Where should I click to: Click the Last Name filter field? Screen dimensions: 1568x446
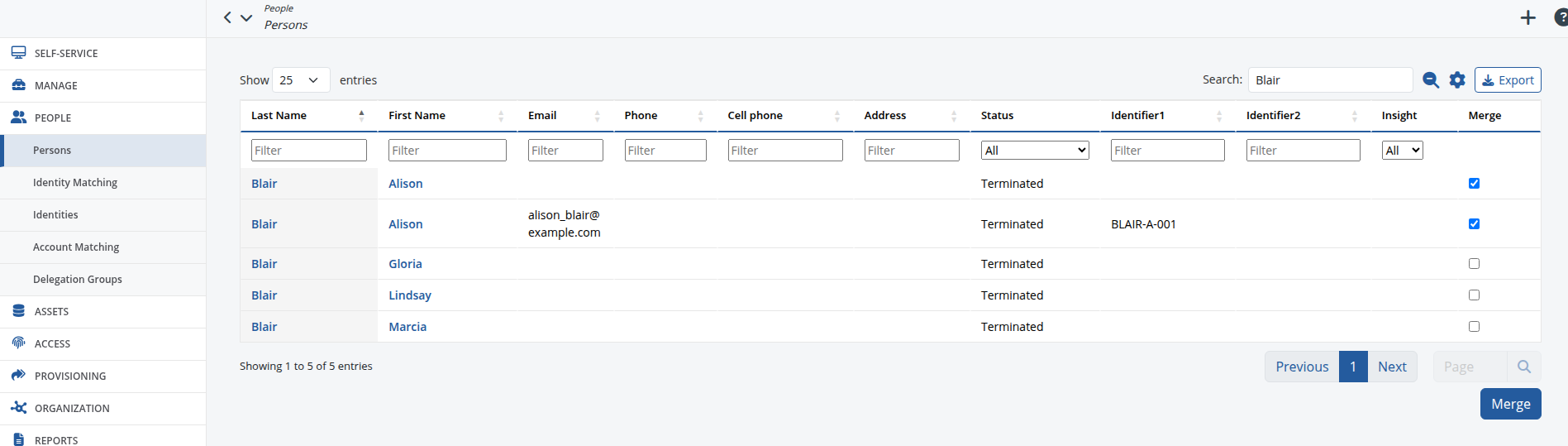point(309,151)
